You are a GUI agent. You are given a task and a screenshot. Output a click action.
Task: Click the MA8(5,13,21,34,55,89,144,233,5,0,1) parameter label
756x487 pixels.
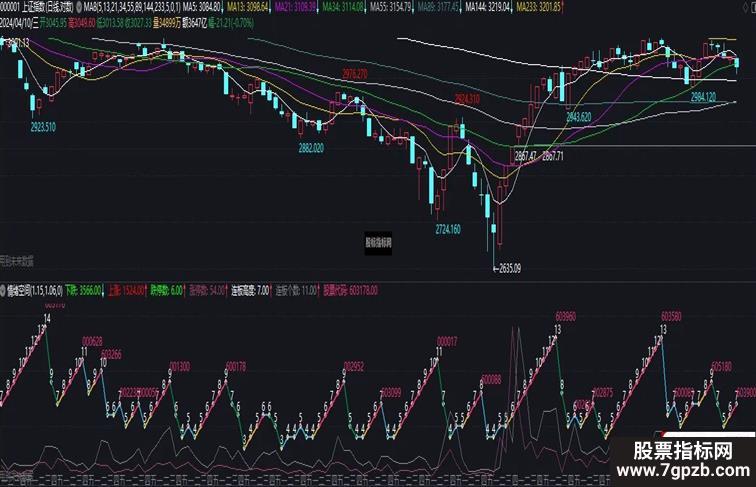132,8
